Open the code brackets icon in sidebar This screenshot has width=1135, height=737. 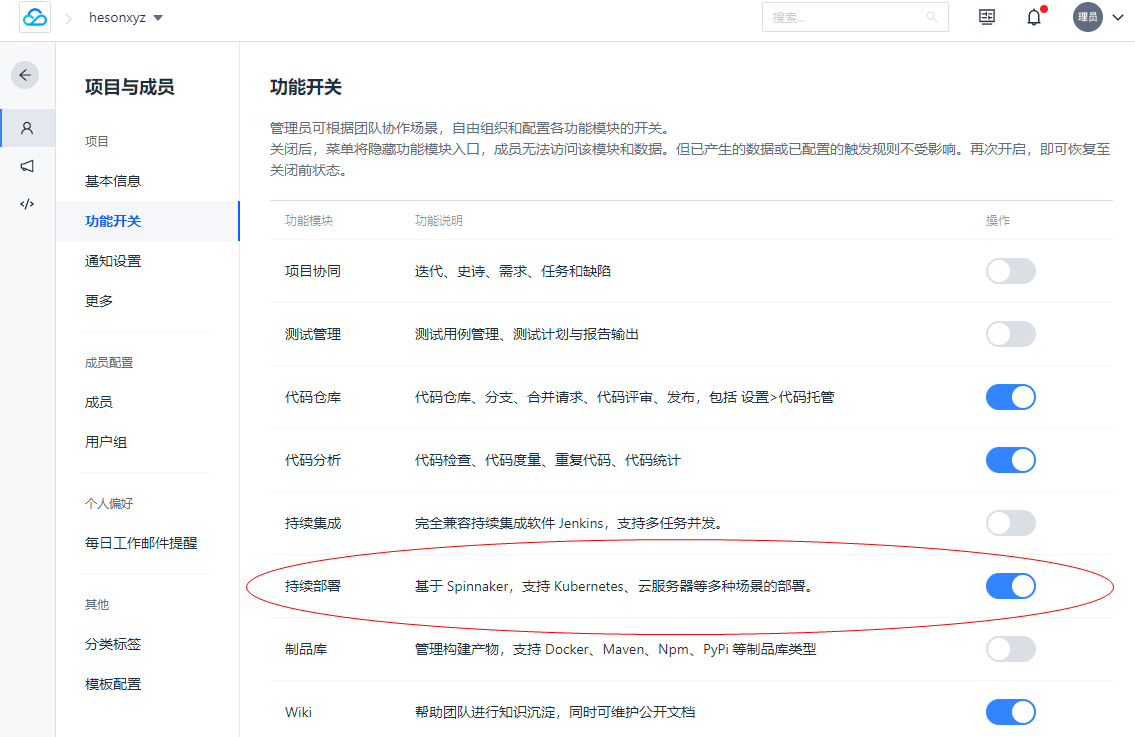pos(27,204)
